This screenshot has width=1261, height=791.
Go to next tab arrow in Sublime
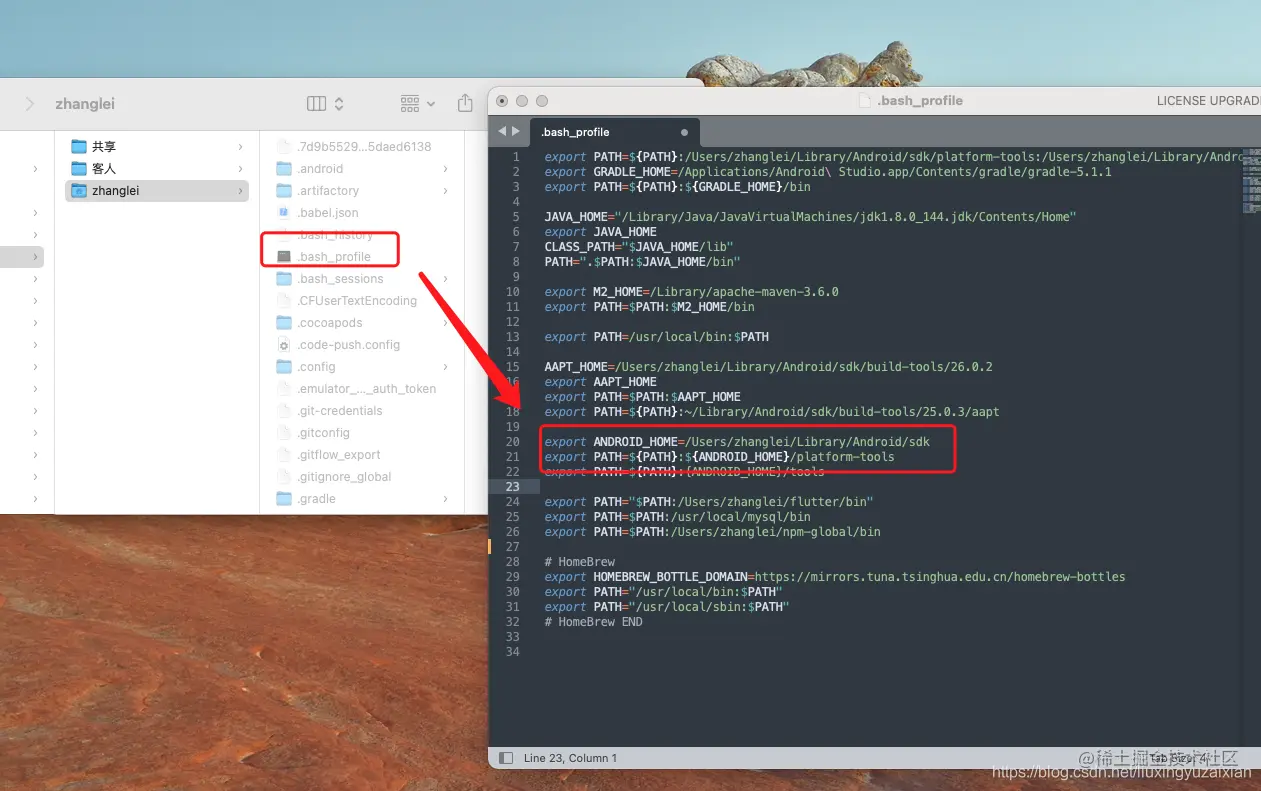click(x=516, y=131)
